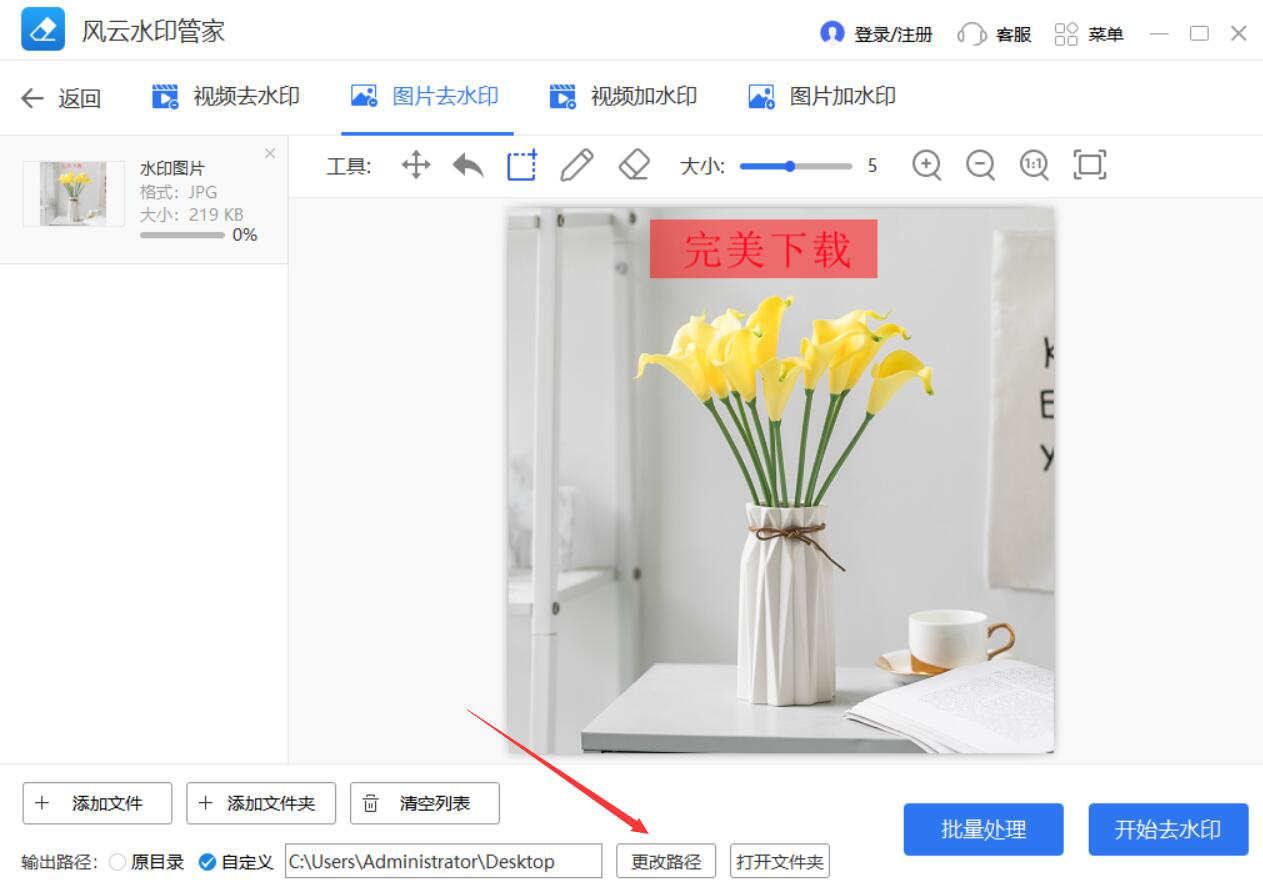The image size is (1263, 886).
Task: Click 开始去水印 button
Action: point(1169,829)
